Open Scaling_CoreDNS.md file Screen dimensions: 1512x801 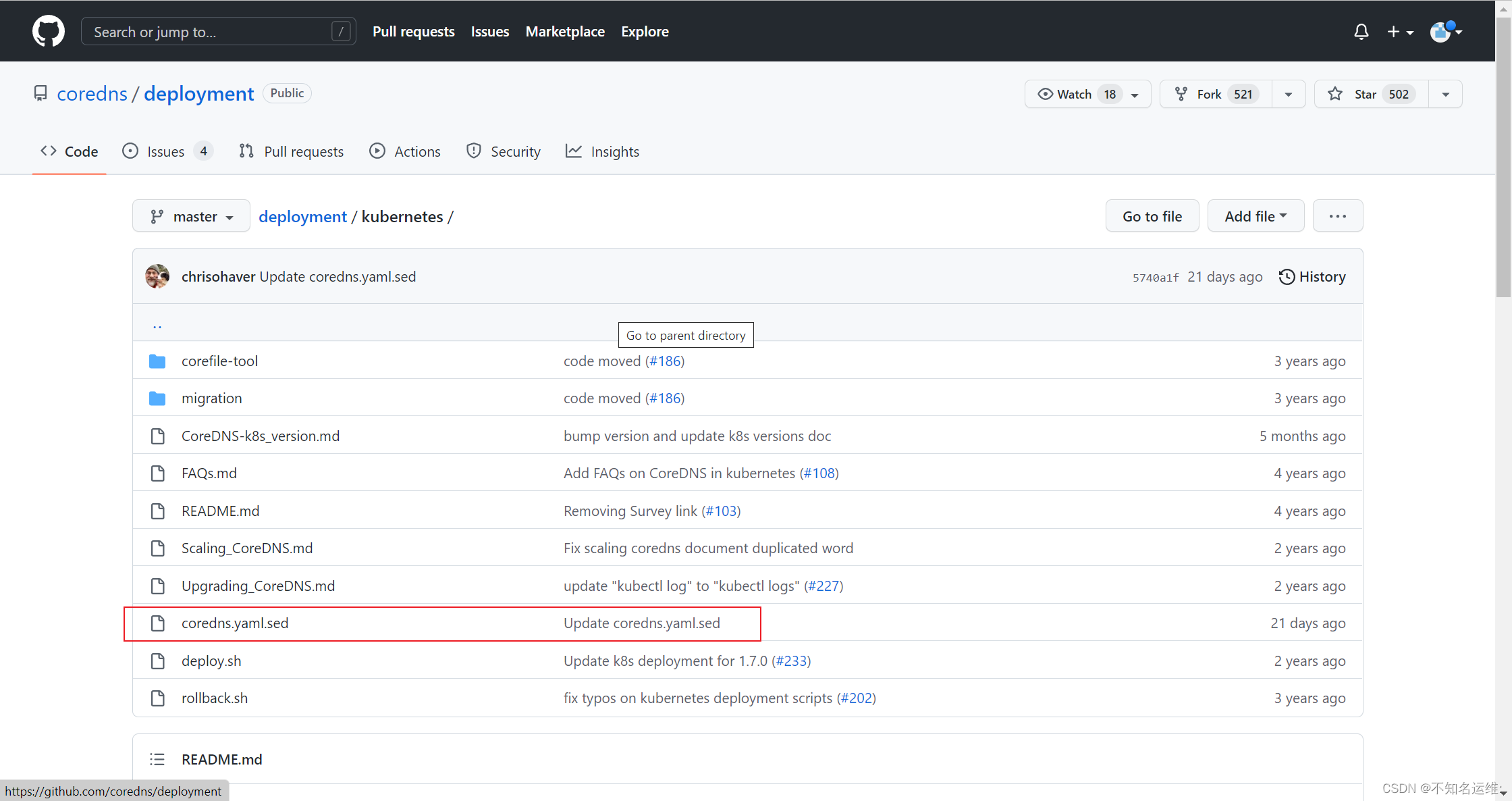(x=247, y=548)
